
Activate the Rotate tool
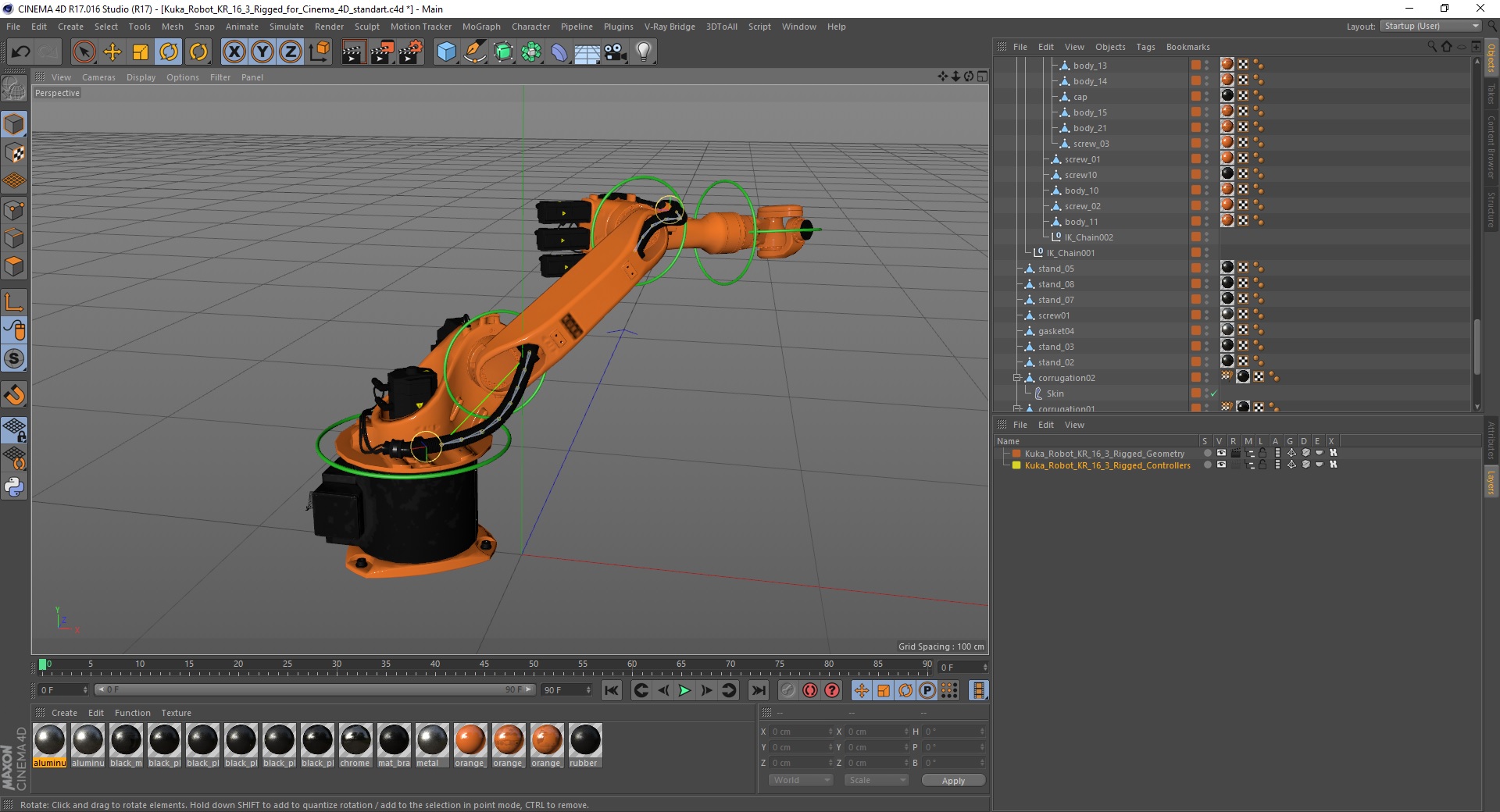tap(169, 52)
